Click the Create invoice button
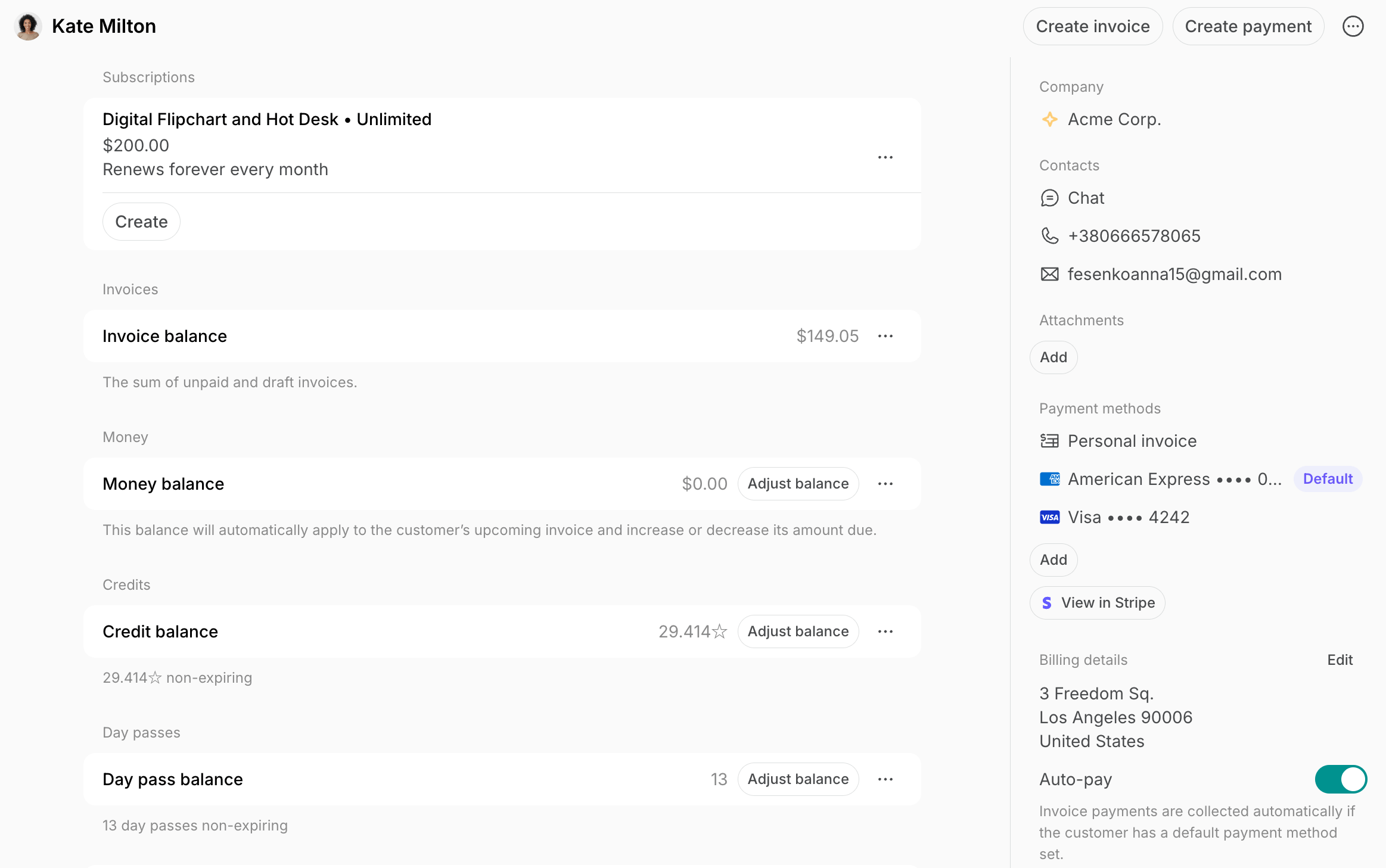This screenshot has width=1386, height=868. (x=1092, y=26)
